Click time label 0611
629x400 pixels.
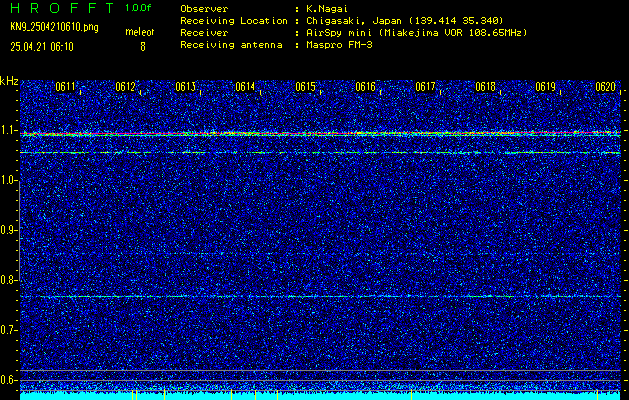pyautogui.click(x=65, y=87)
